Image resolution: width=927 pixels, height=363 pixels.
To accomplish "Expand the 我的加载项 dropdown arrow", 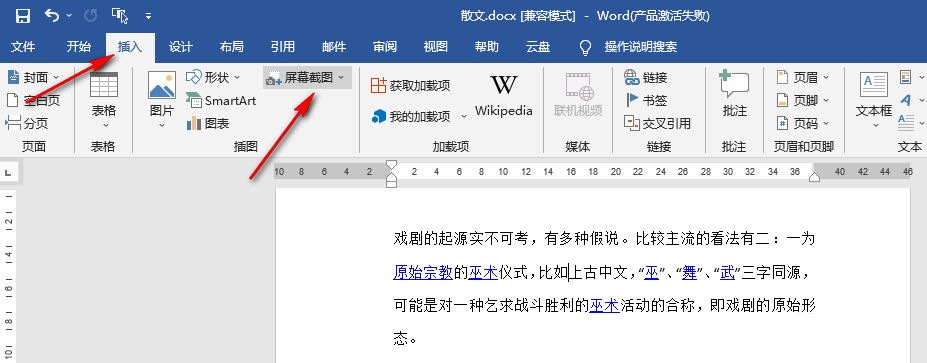I will 464,116.
